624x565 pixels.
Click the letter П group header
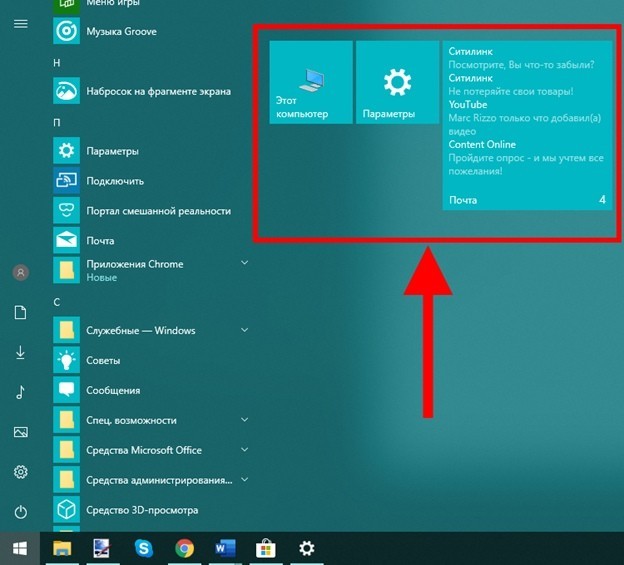tap(57, 123)
